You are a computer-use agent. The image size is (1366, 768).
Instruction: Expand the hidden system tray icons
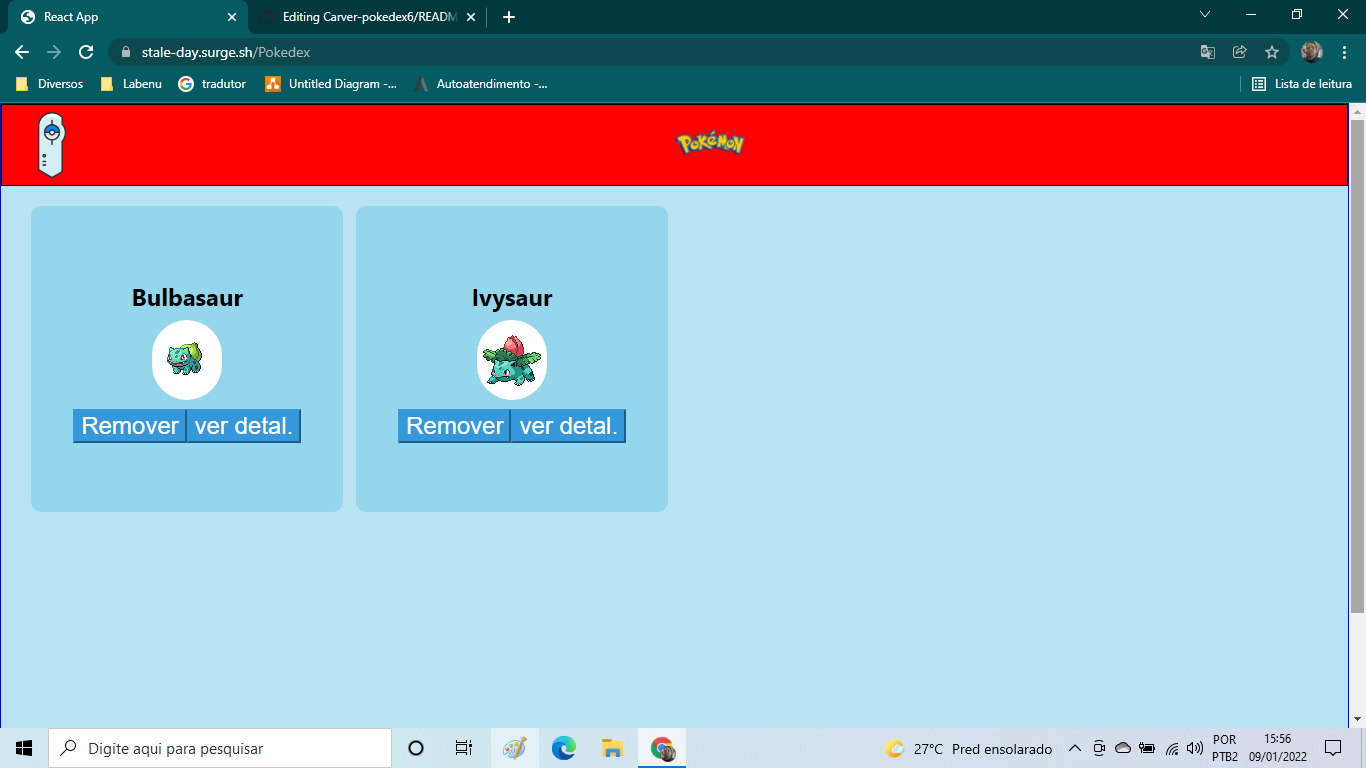point(1075,748)
